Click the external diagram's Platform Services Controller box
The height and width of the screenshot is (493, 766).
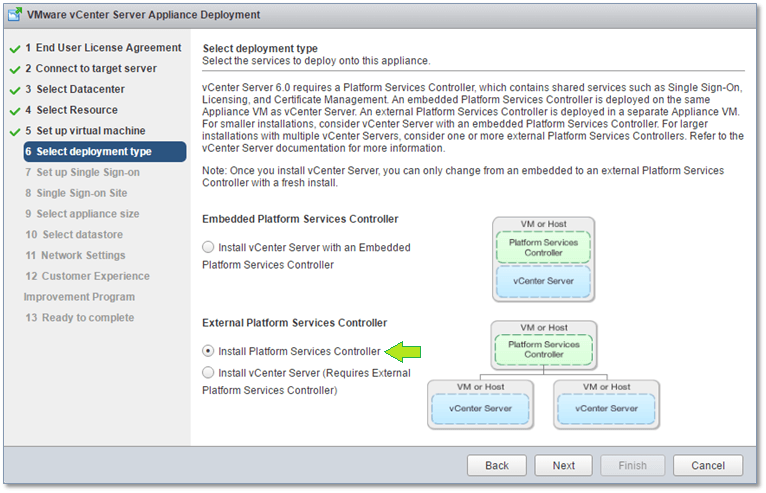544,349
